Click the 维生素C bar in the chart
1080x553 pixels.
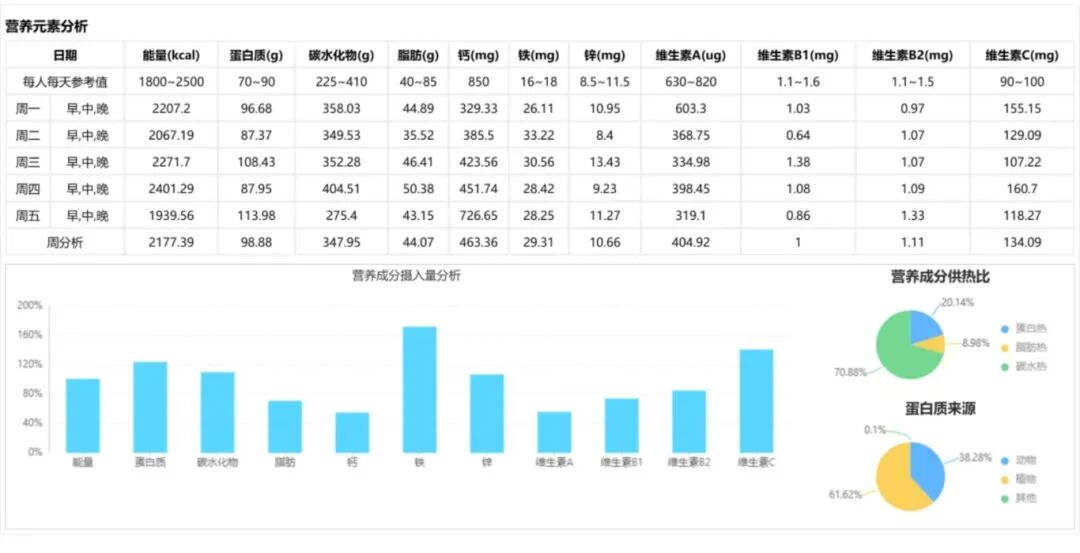[756, 401]
